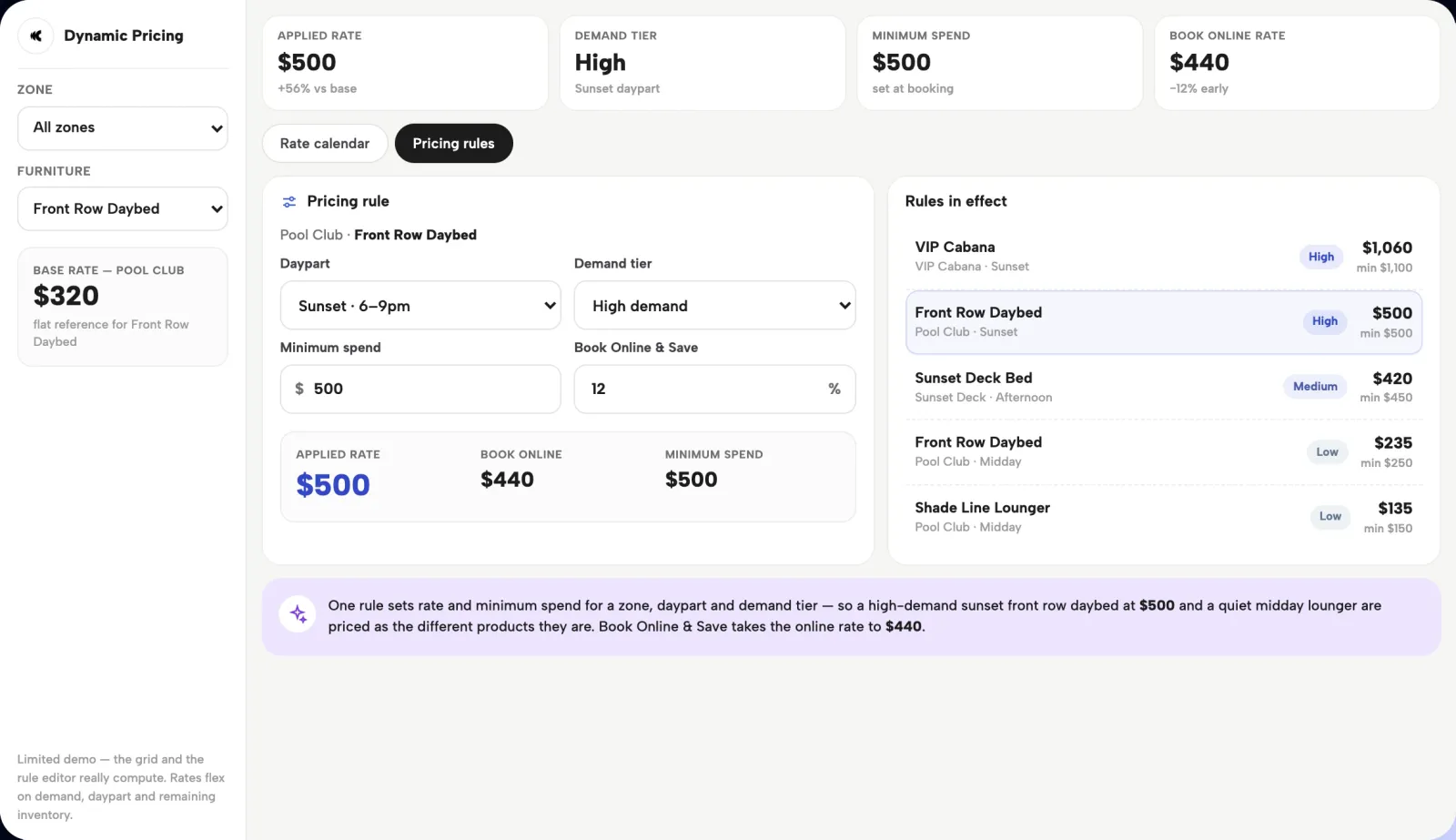Open the Front Row Daybed furniture dropdown
1456x840 pixels.
coord(123,209)
